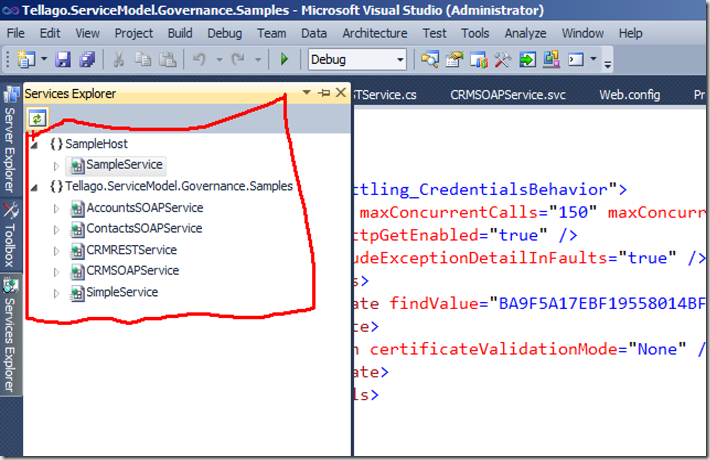Screen dimensions: 710x460
Task: Click the Find in Files toolbar icon
Action: click(x=430, y=59)
